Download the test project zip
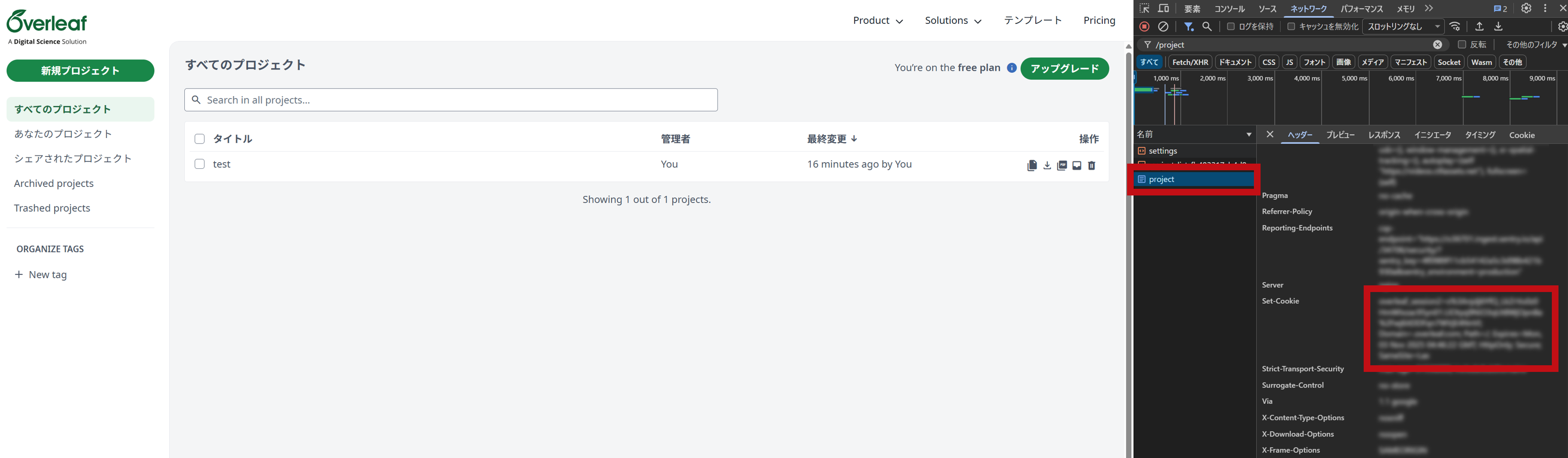Image resolution: width=1568 pixels, height=458 pixels. [x=1047, y=166]
